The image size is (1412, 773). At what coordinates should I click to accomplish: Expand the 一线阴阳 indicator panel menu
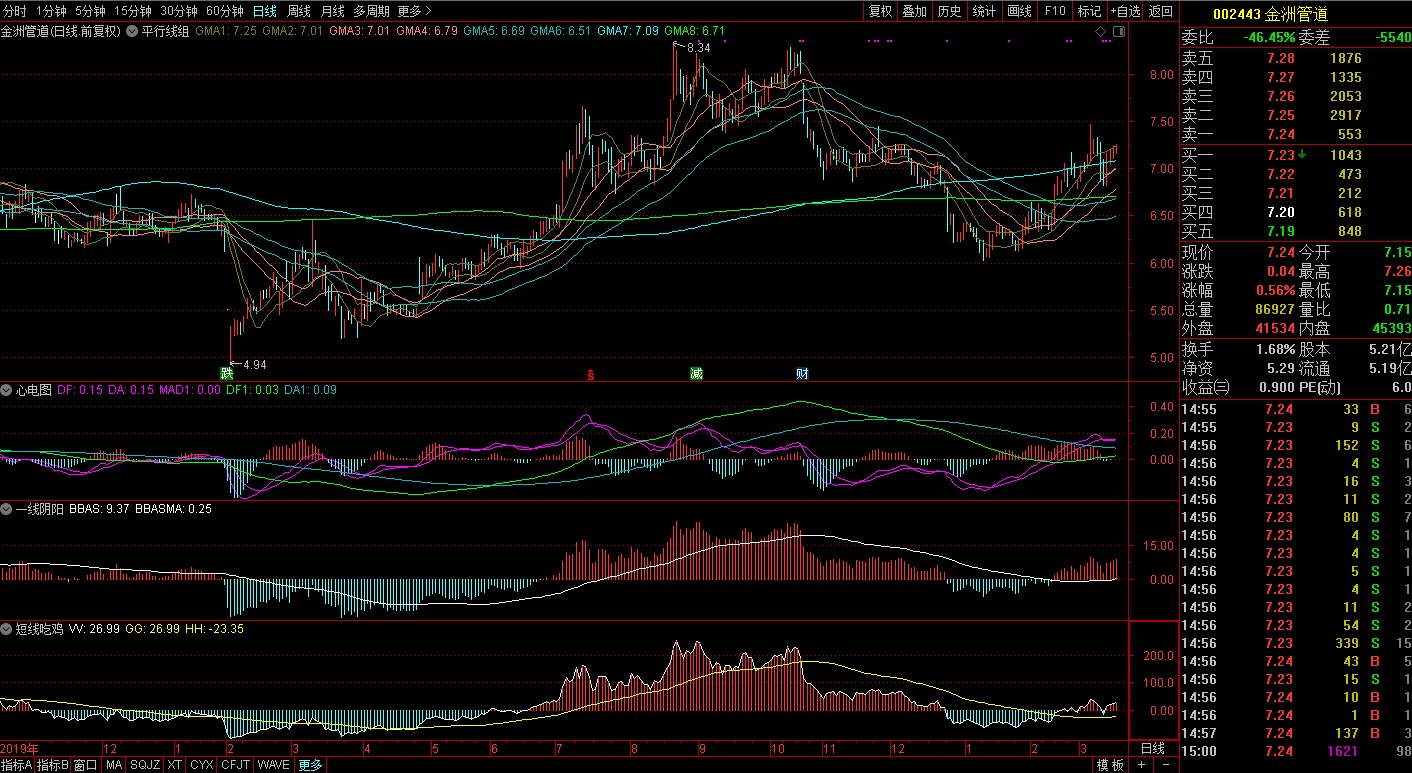pyautogui.click(x=7, y=508)
